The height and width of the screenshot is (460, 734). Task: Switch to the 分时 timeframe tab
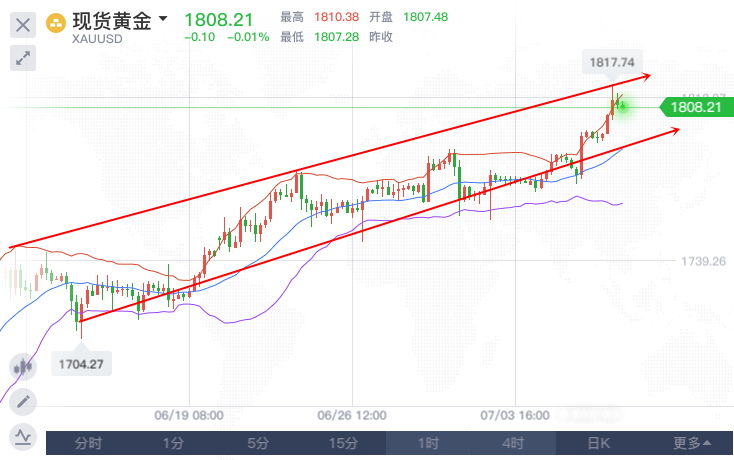89,443
